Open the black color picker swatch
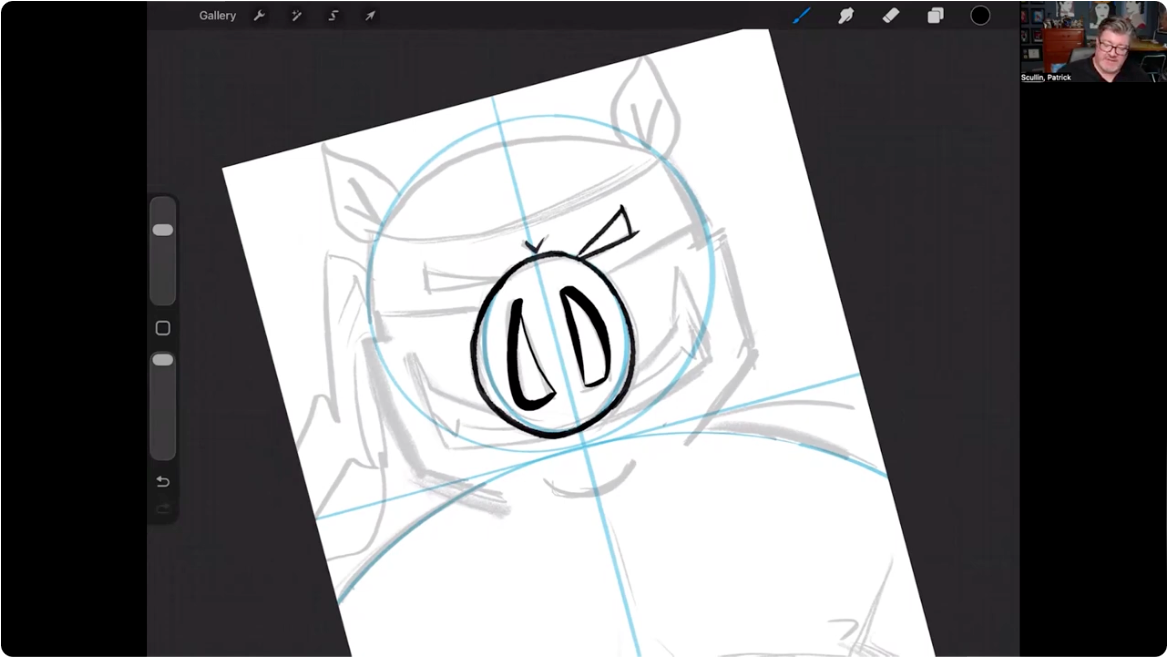The height and width of the screenshot is (657, 1169). pyautogui.click(x=980, y=16)
